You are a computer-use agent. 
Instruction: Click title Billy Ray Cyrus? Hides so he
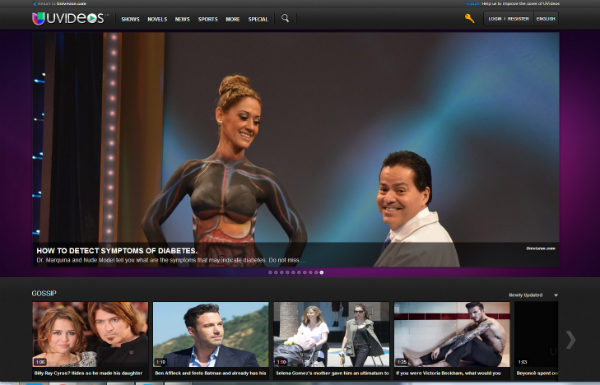(x=88, y=373)
